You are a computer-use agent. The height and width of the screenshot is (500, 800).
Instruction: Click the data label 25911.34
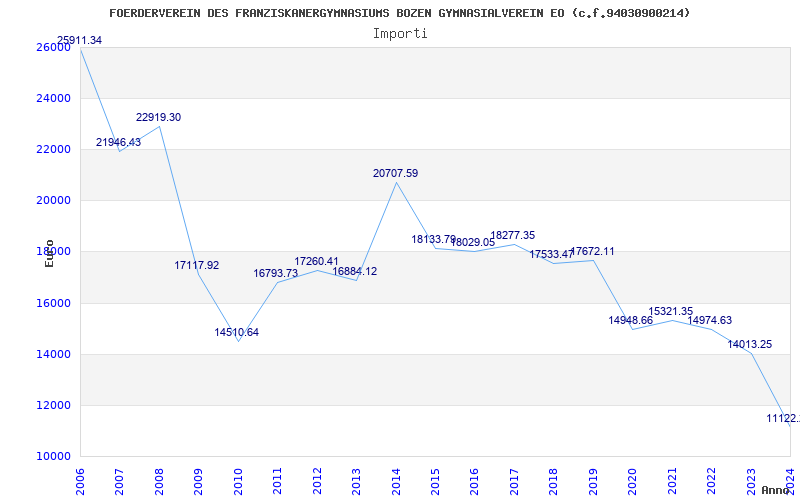pos(79,40)
